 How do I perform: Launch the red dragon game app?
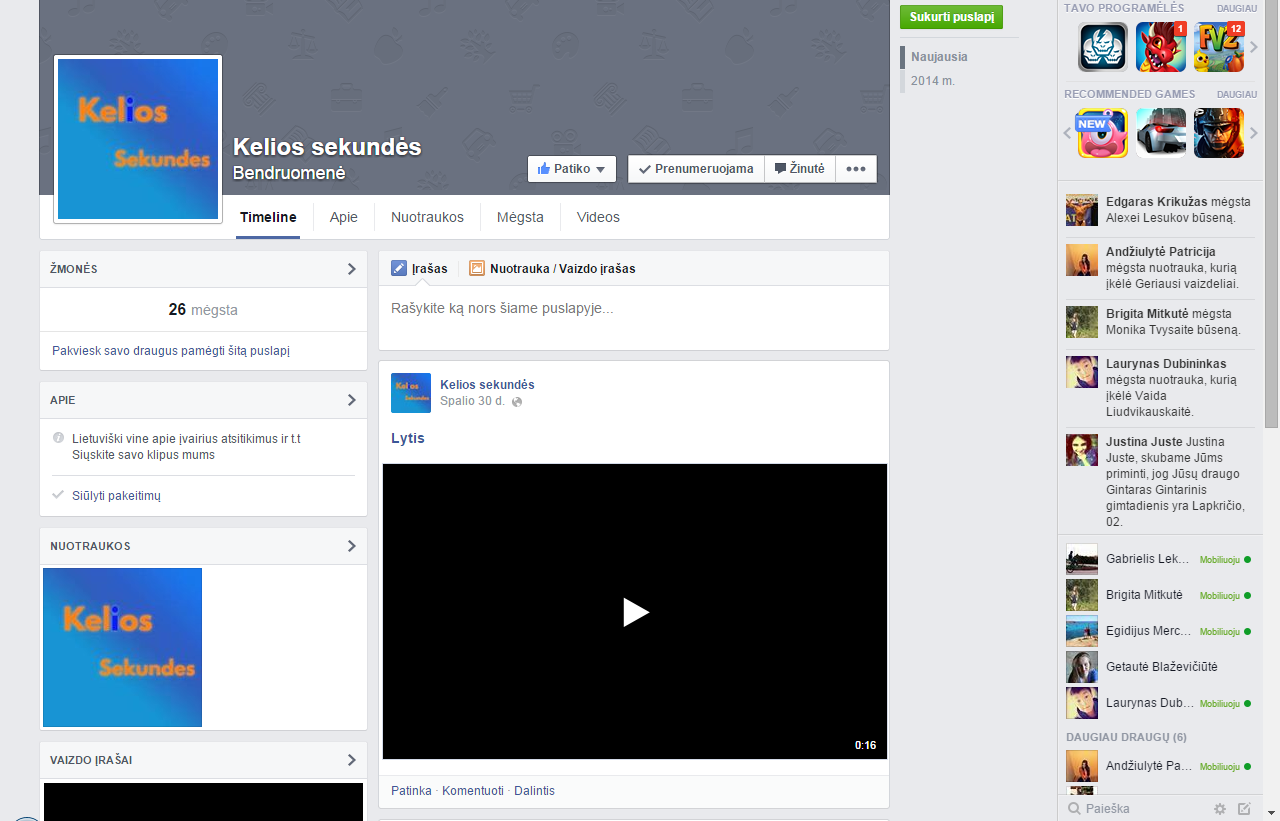(1161, 47)
